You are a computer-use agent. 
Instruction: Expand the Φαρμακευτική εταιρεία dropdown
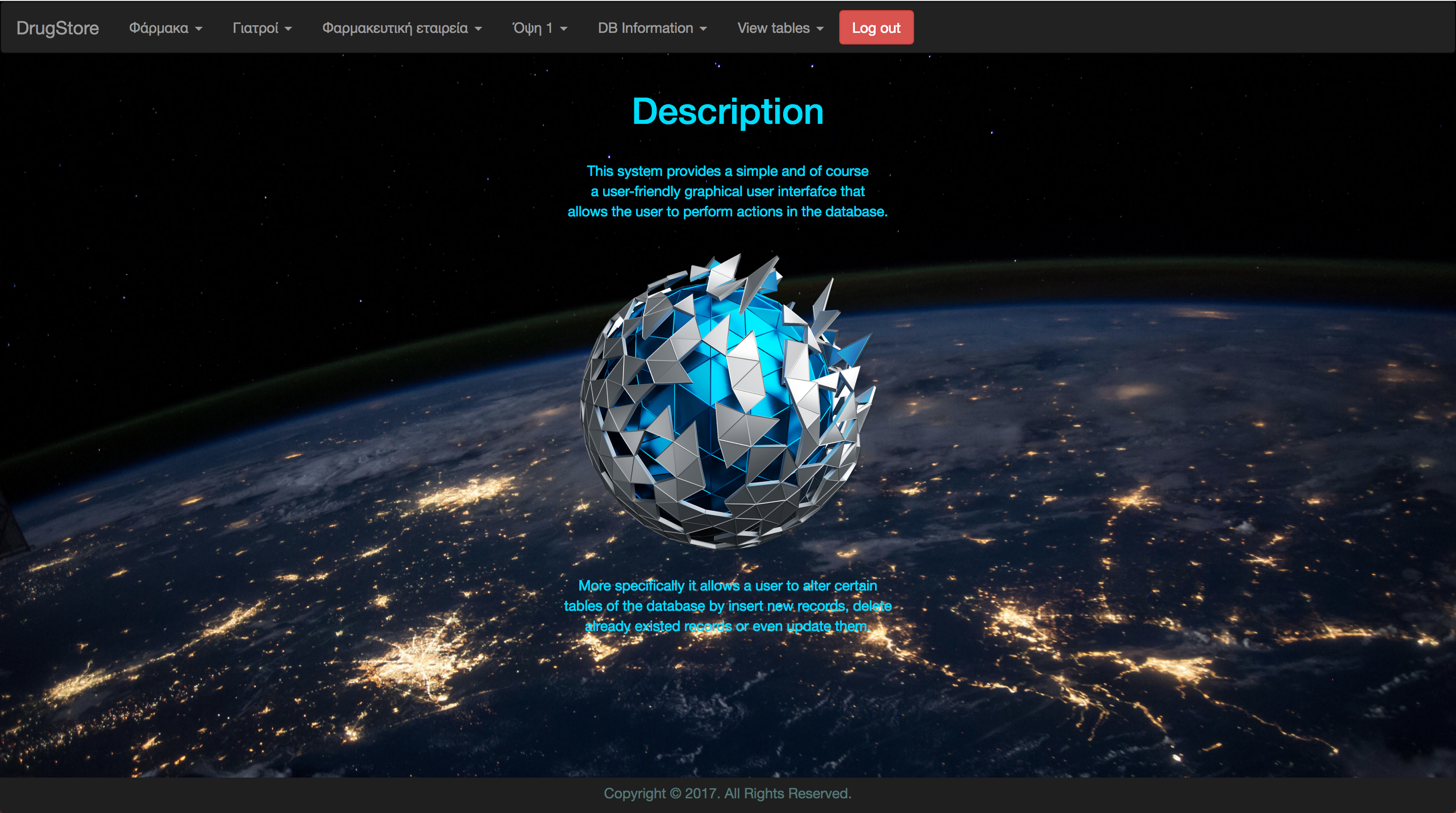(395, 28)
